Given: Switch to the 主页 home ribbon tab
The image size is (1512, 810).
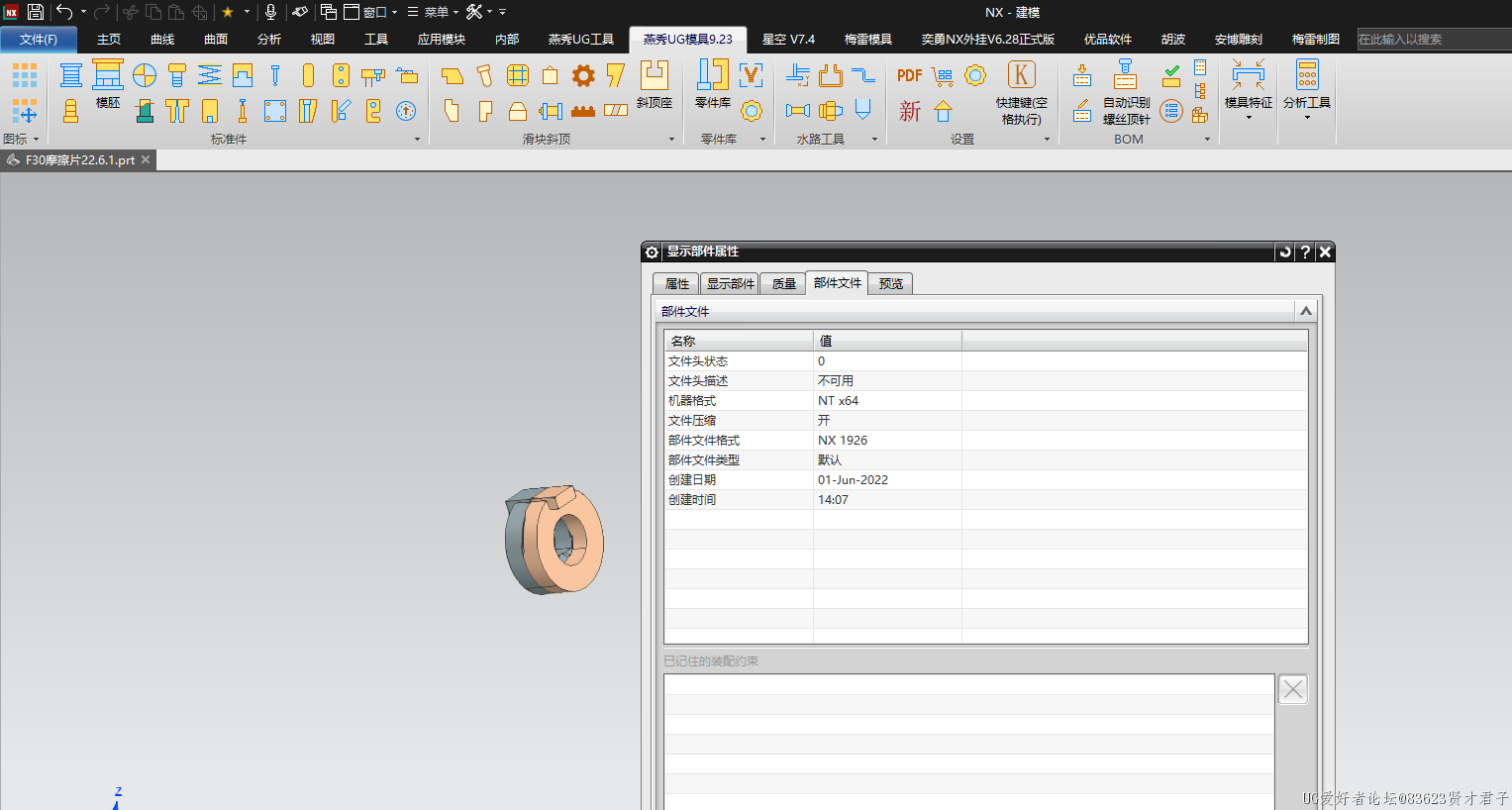Looking at the screenshot, I should (x=109, y=40).
